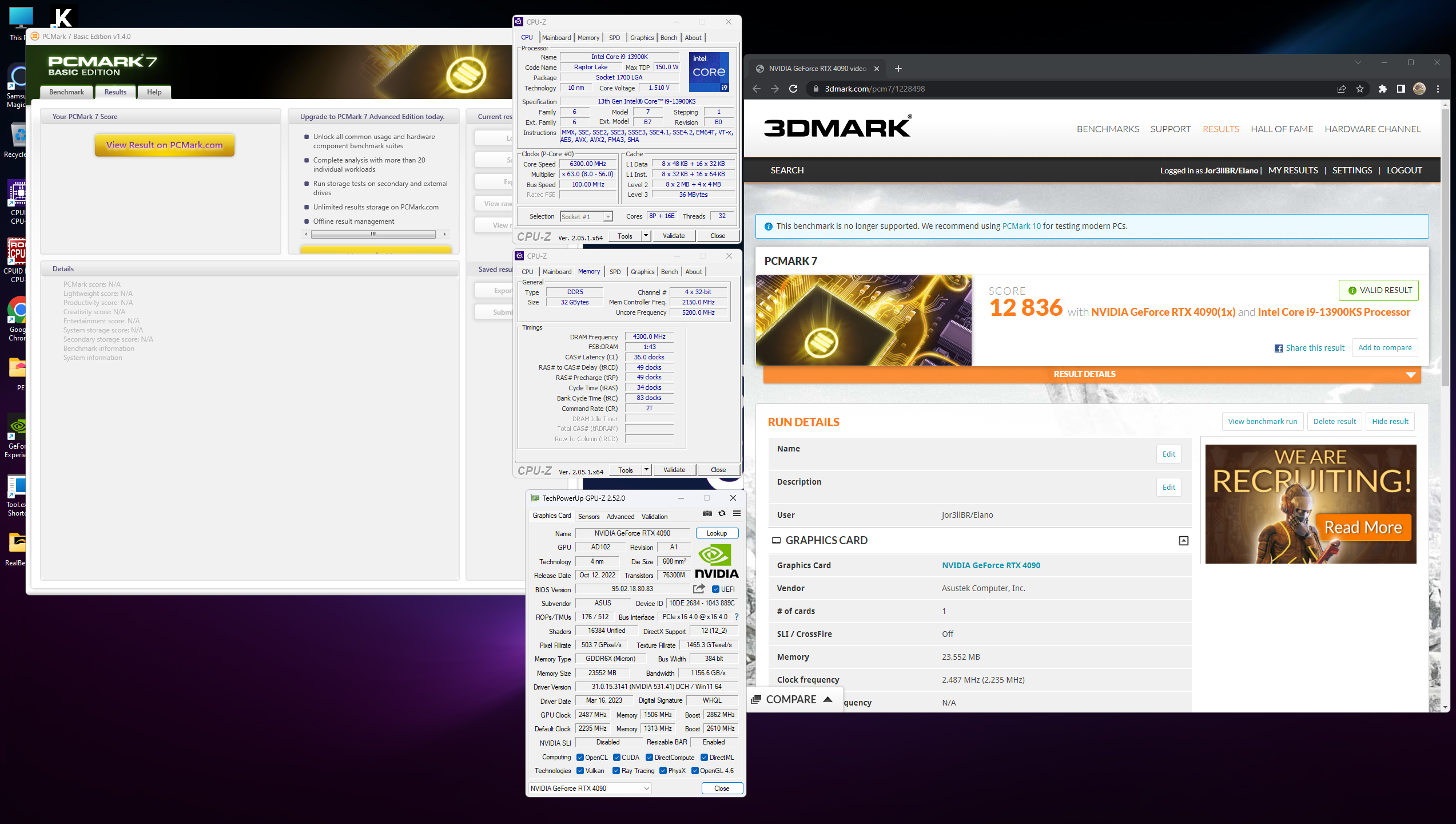Click the NVIDIA logo in GPU-Z

[717, 561]
